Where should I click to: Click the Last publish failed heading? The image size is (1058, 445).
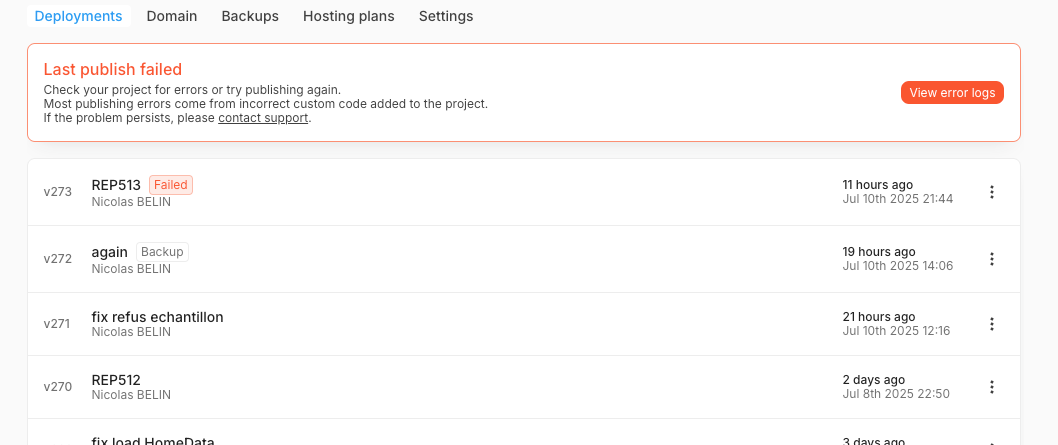pos(113,70)
